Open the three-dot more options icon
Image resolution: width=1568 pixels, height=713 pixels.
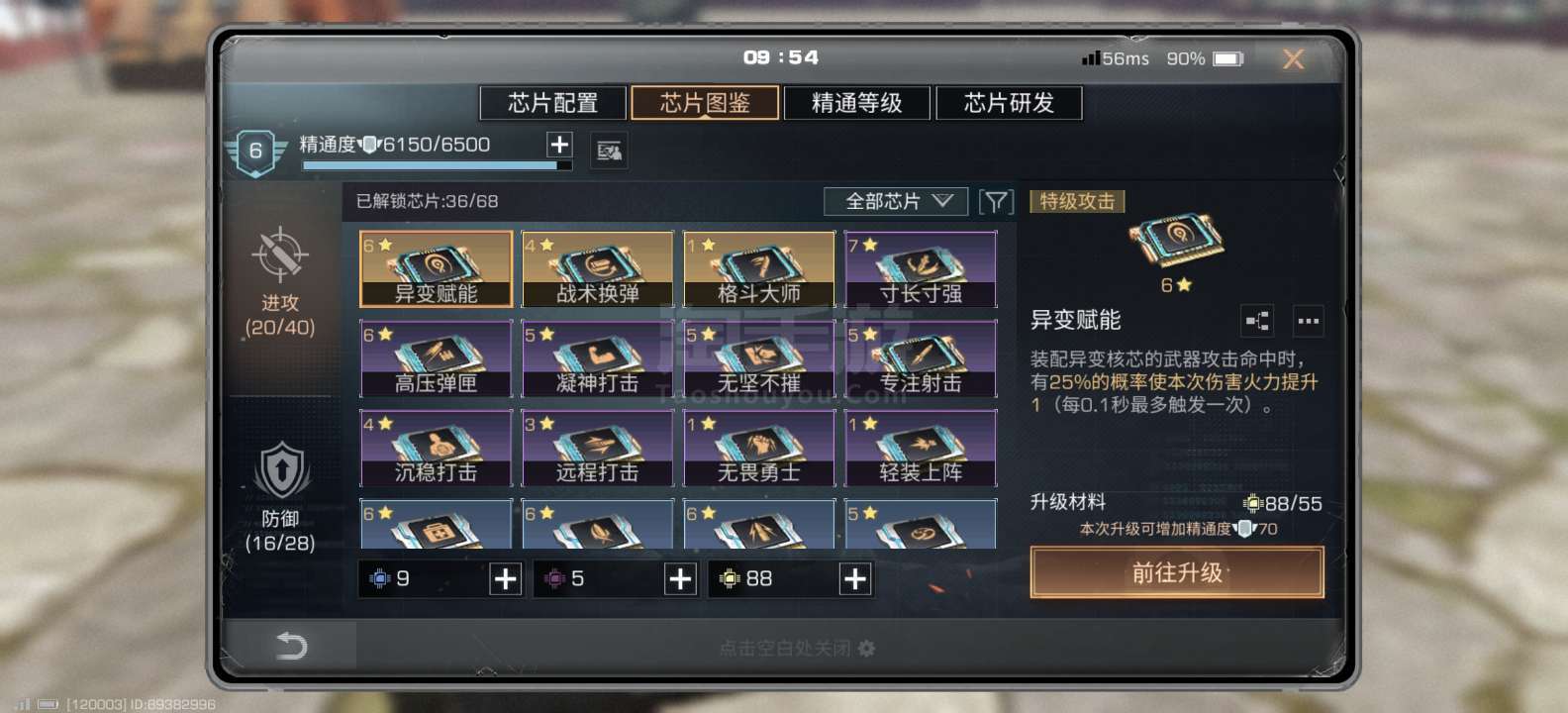click(1308, 321)
